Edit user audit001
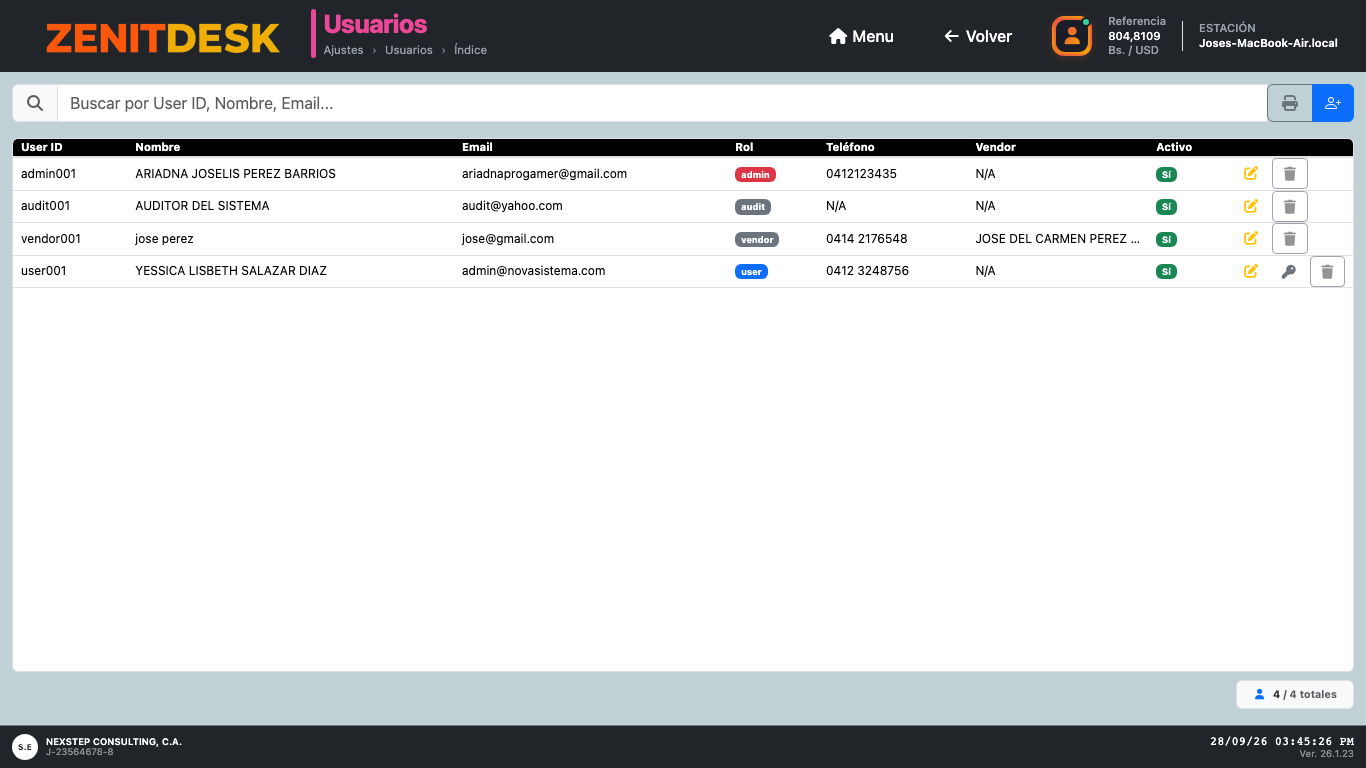Image resolution: width=1366 pixels, height=768 pixels. click(x=1250, y=206)
